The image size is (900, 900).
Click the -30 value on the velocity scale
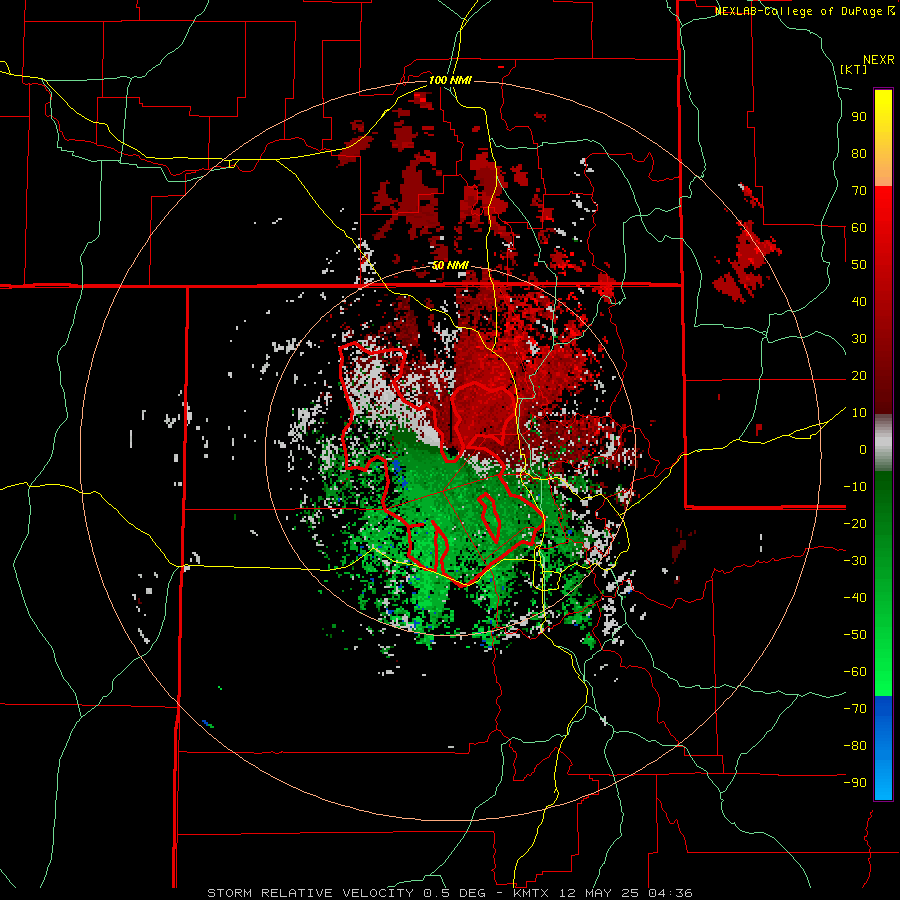point(855,561)
